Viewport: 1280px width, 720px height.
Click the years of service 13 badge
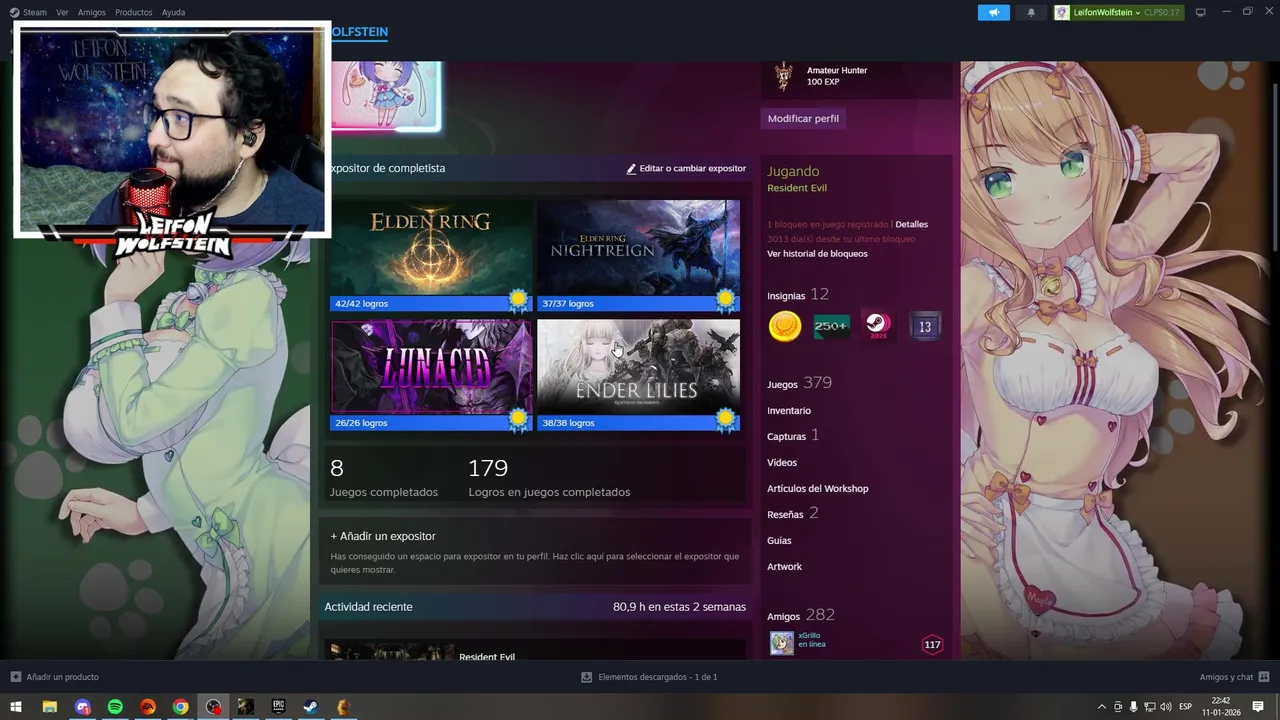(925, 326)
